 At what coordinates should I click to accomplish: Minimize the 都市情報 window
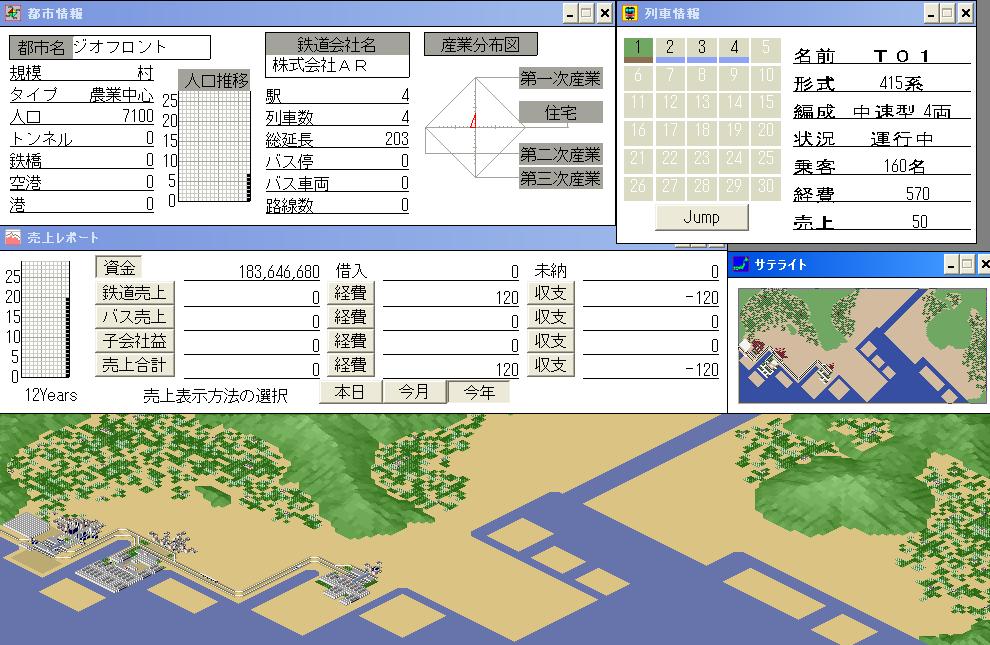[x=570, y=13]
